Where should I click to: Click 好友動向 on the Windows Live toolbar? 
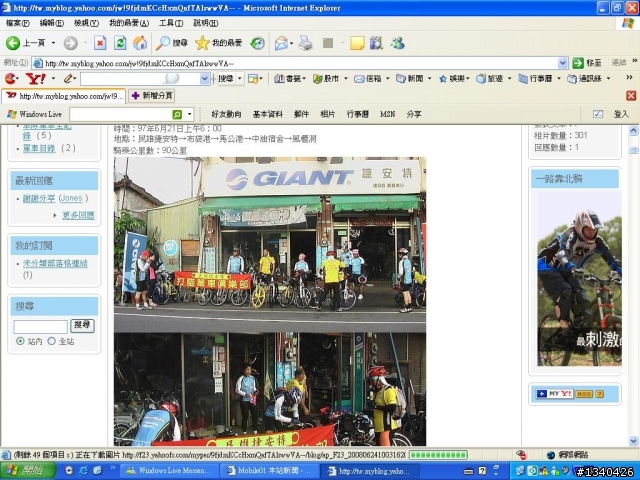226,114
